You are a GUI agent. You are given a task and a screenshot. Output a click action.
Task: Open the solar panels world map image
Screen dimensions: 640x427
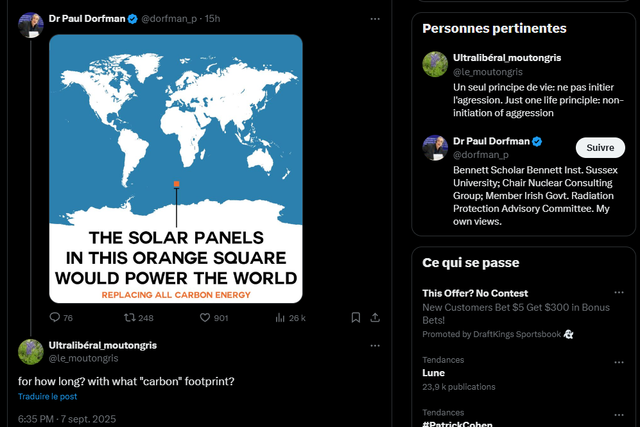point(176,168)
